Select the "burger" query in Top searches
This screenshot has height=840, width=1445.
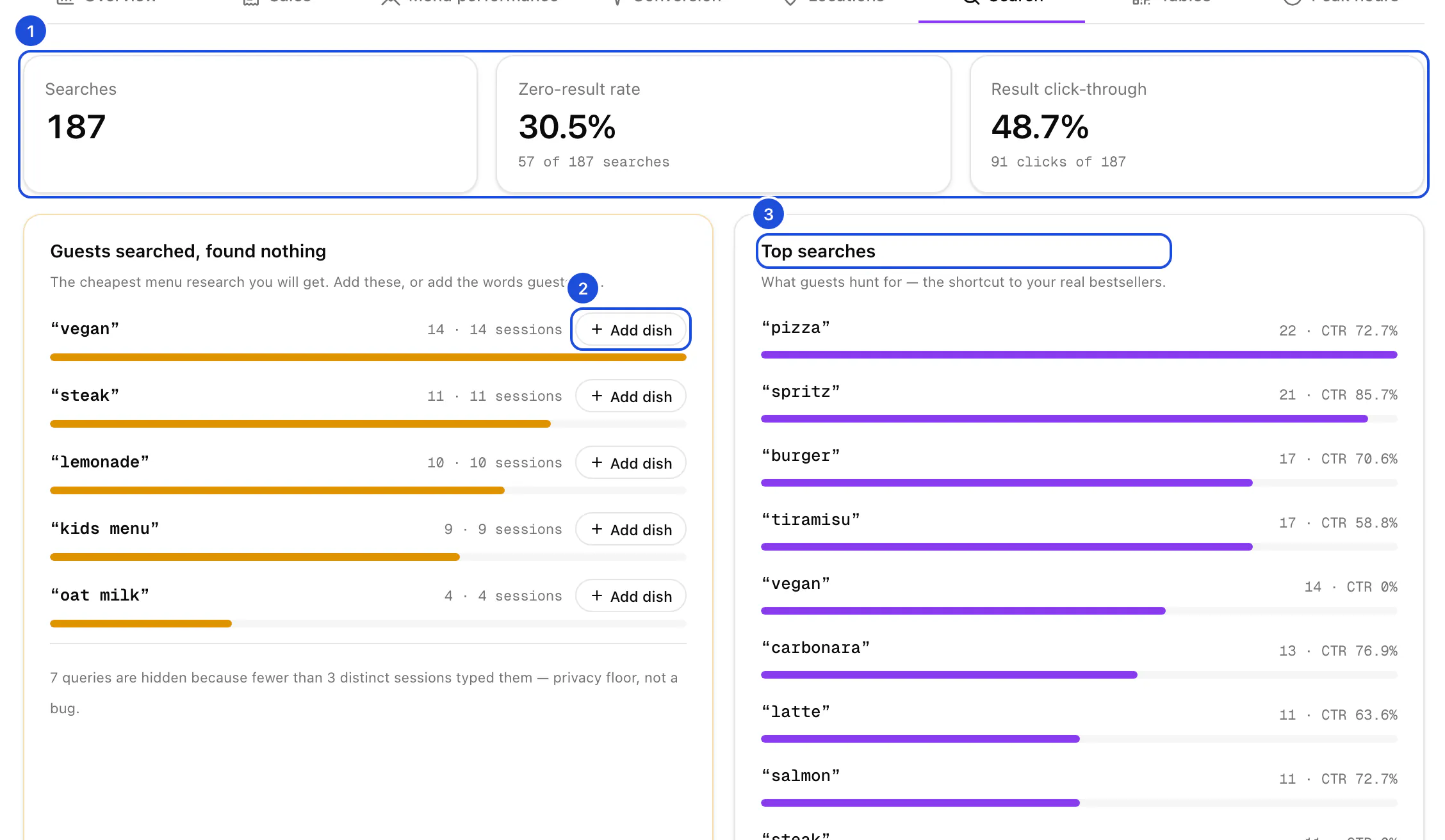(801, 456)
